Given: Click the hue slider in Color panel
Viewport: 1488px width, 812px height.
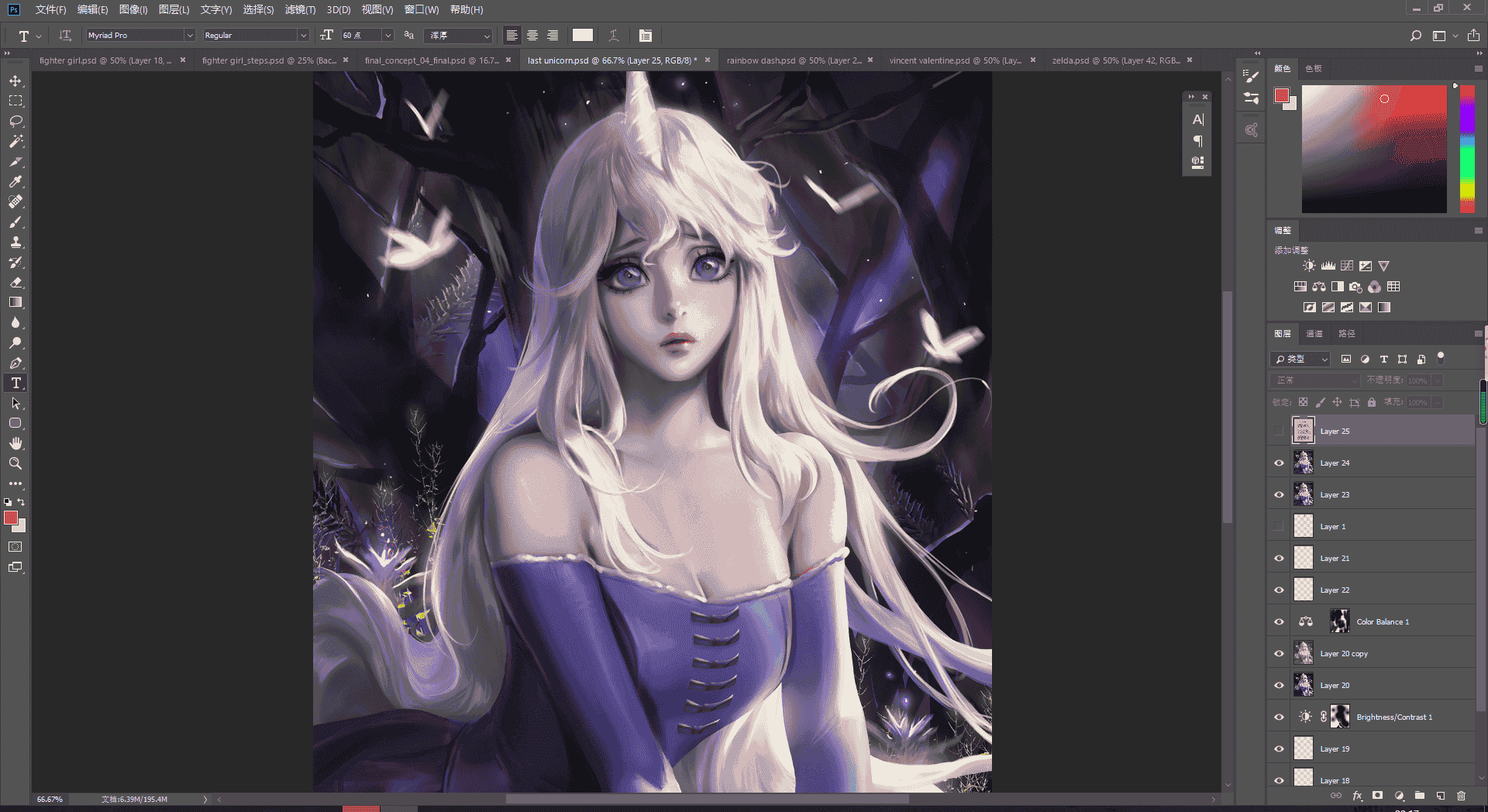Looking at the screenshot, I should tap(1467, 149).
